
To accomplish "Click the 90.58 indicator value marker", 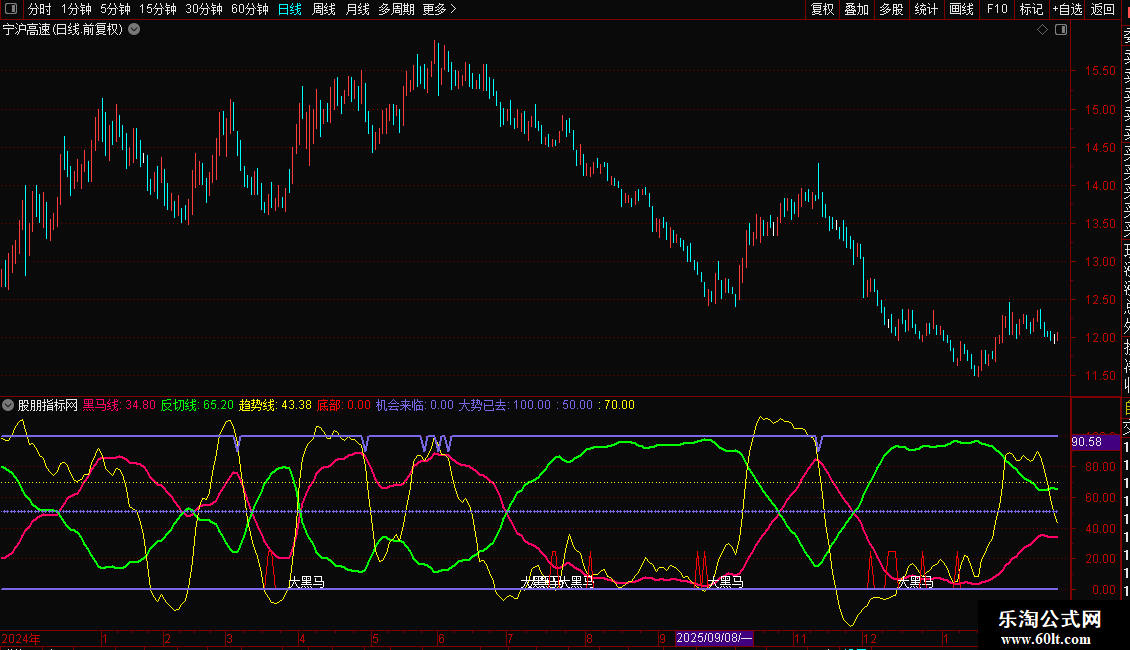I will pyautogui.click(x=1086, y=442).
